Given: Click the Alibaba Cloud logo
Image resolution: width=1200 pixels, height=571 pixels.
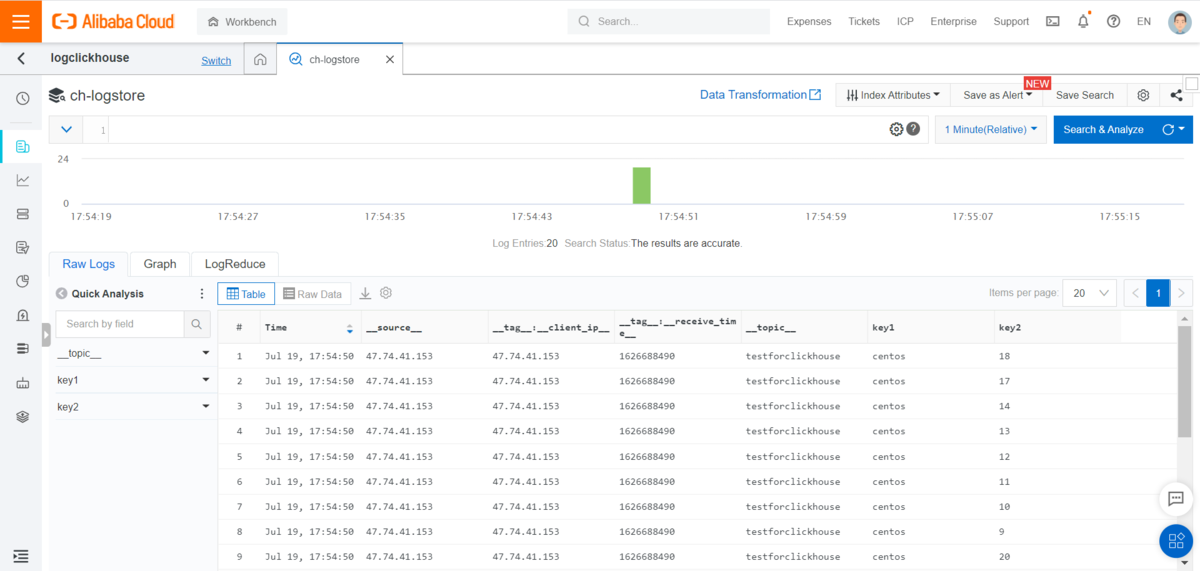Looking at the screenshot, I should (113, 21).
